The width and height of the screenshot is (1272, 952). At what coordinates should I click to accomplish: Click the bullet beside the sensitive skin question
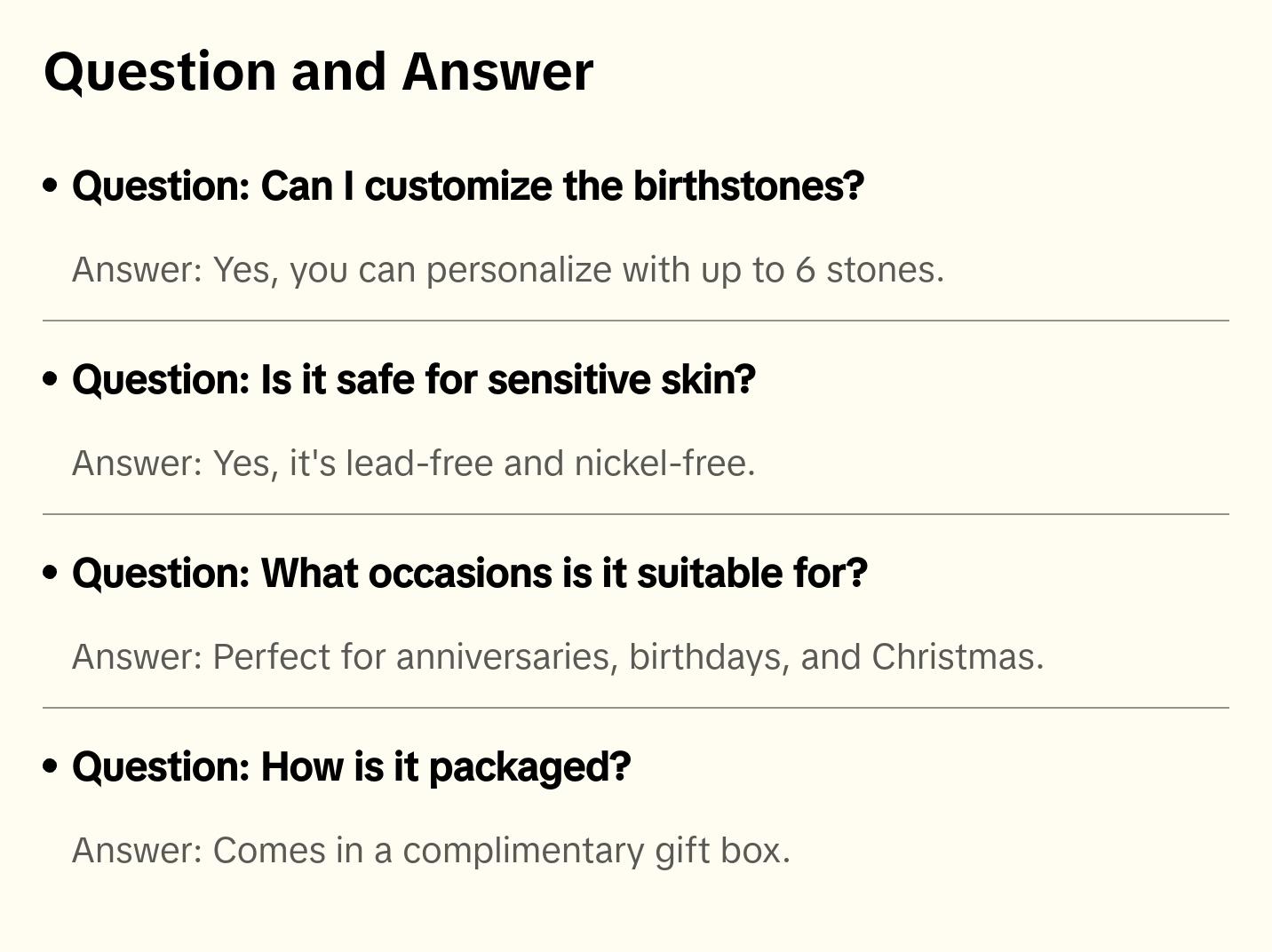pyautogui.click(x=51, y=379)
